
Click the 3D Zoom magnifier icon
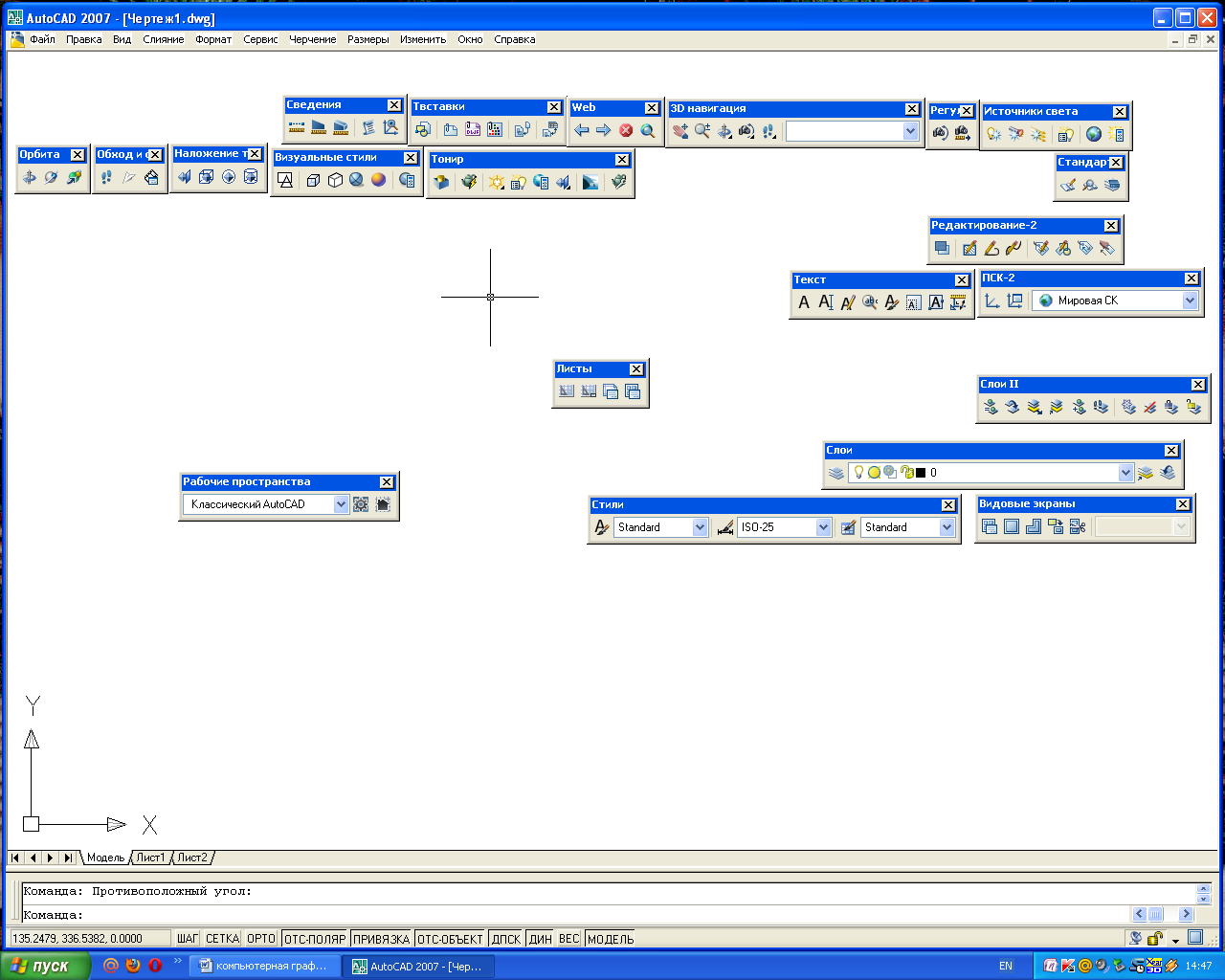click(702, 131)
